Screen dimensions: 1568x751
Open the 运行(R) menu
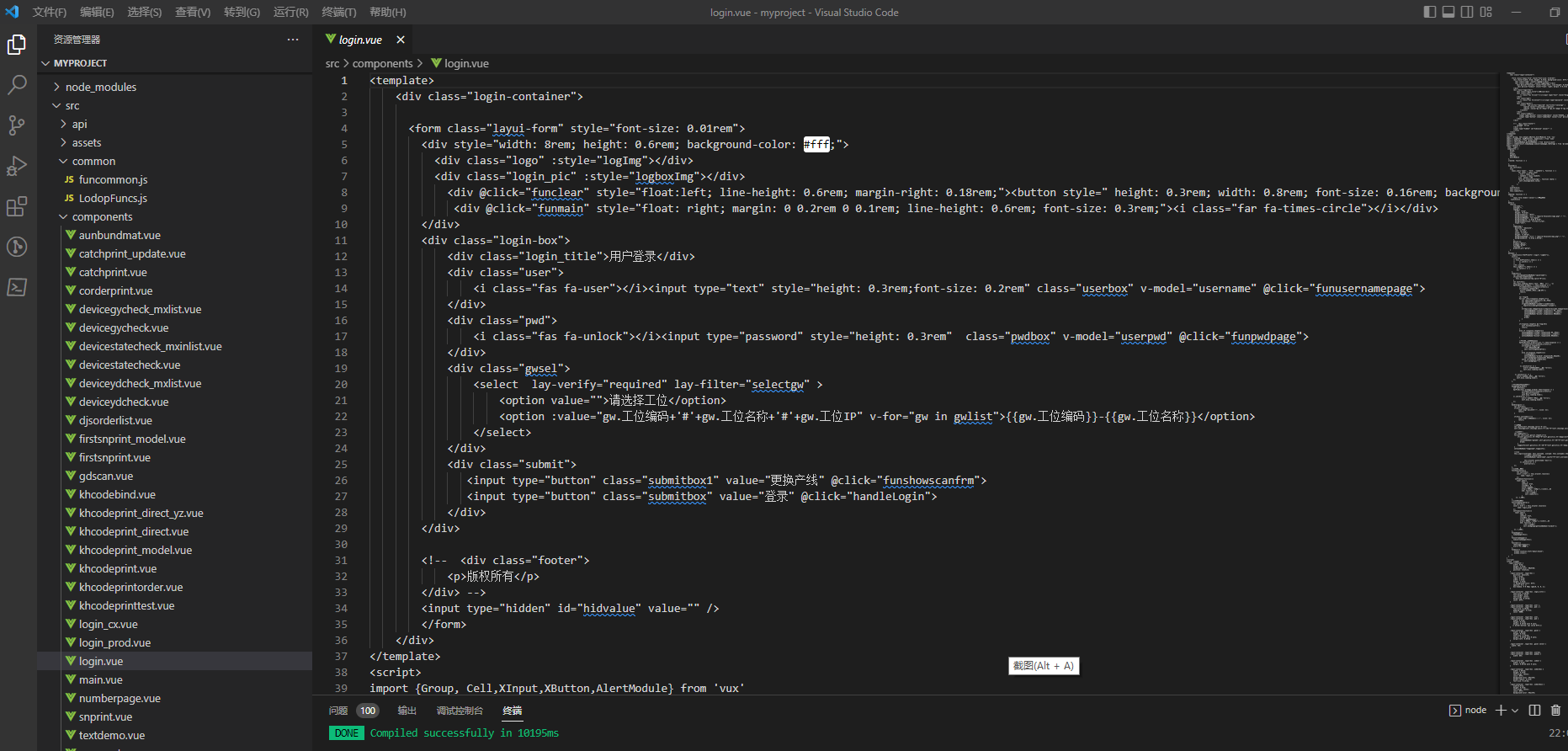pos(290,12)
